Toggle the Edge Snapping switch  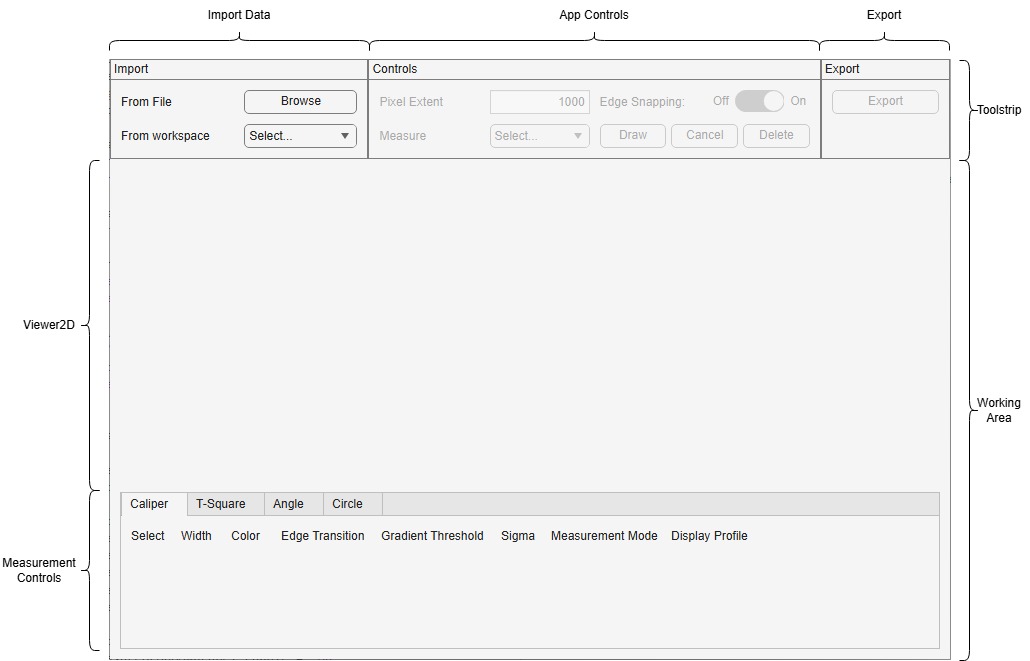759,101
